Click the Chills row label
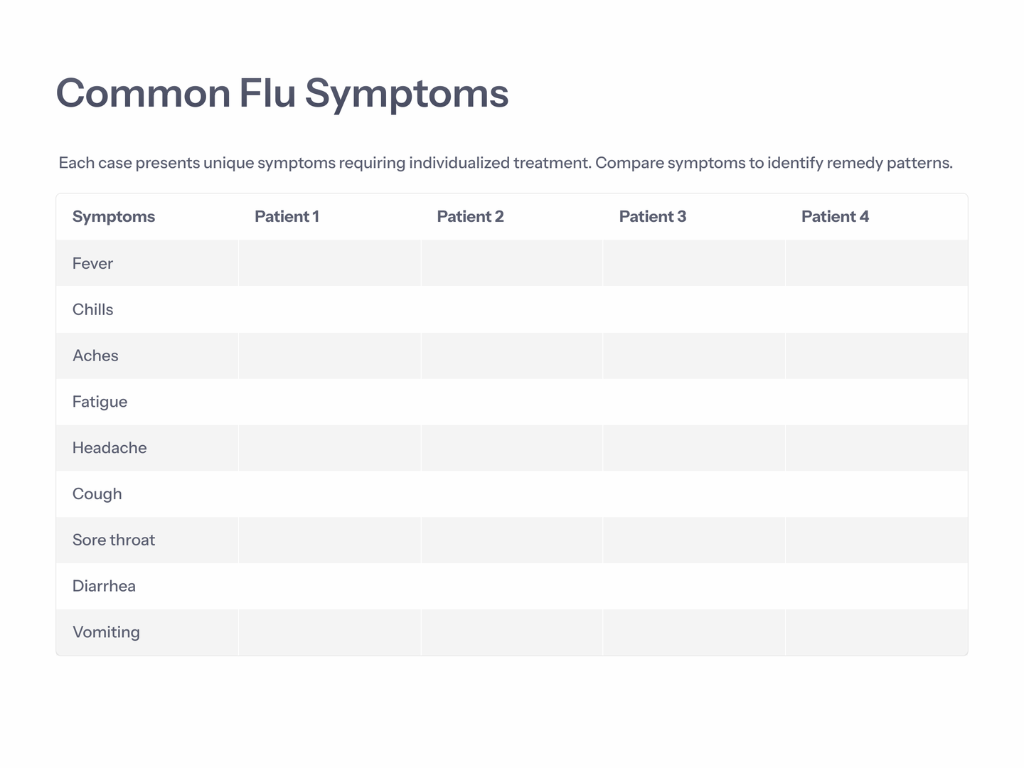 pyautogui.click(x=93, y=310)
